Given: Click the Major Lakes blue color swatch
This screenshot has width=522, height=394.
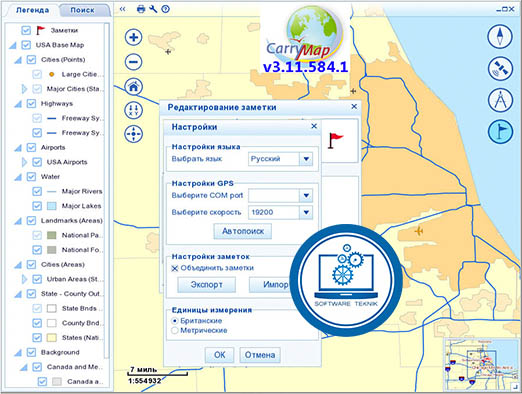Looking at the screenshot, I should point(51,206).
